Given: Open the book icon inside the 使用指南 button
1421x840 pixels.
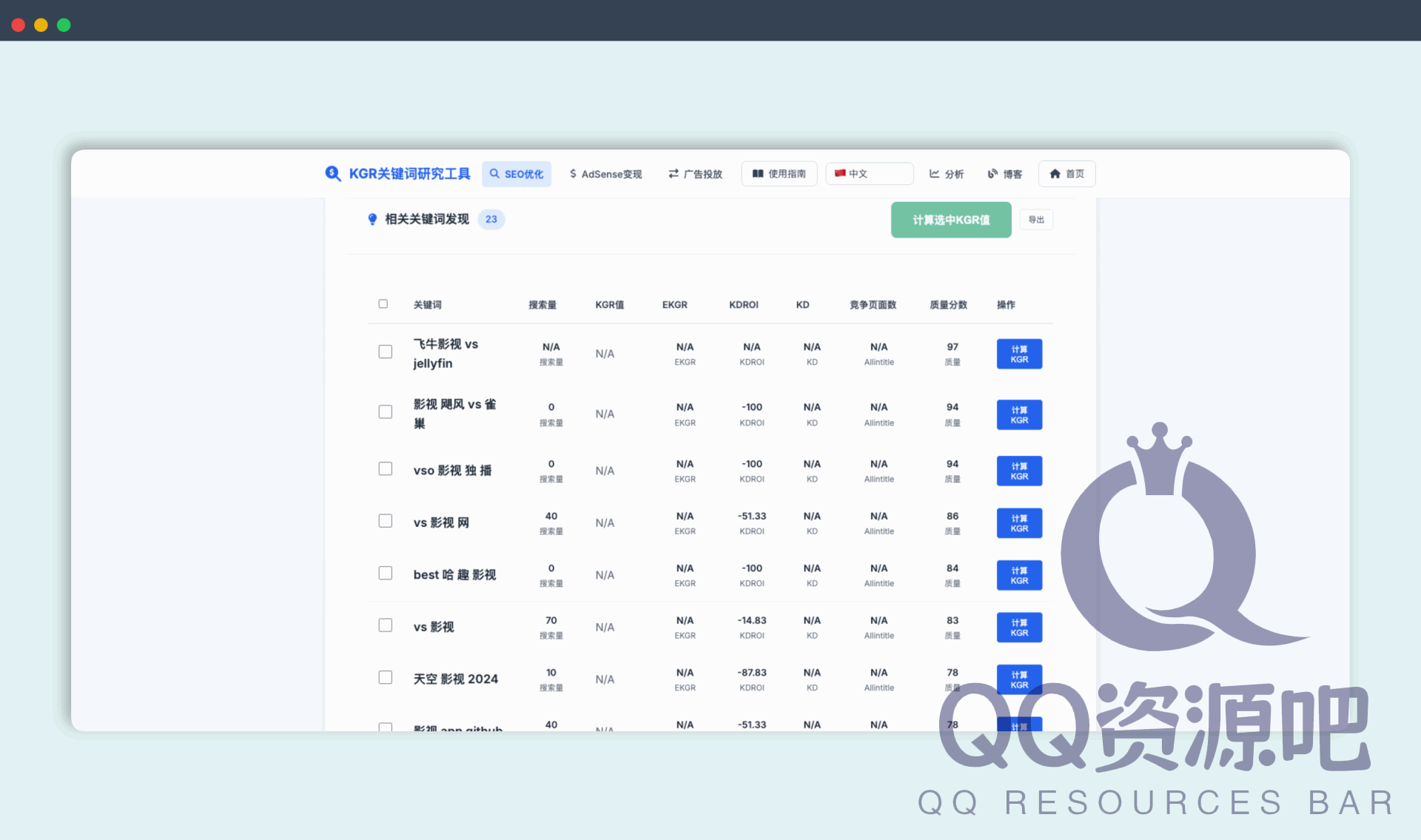Looking at the screenshot, I should (x=758, y=173).
